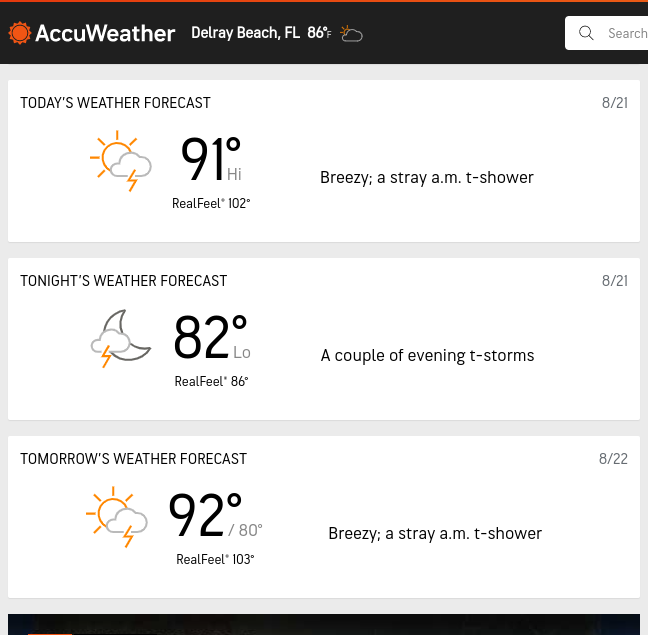
Task: Select the Delray Beach, FL location text
Action: coord(245,33)
